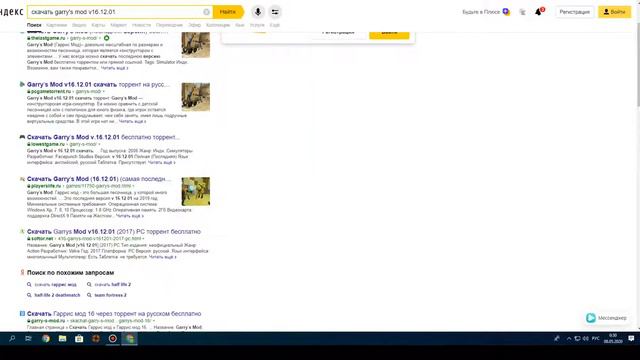This screenshot has width=640, height=360.
Task: Open 'Скачать Garrys Mod v16.12.01 (2017) PC' result
Action: (x=114, y=231)
